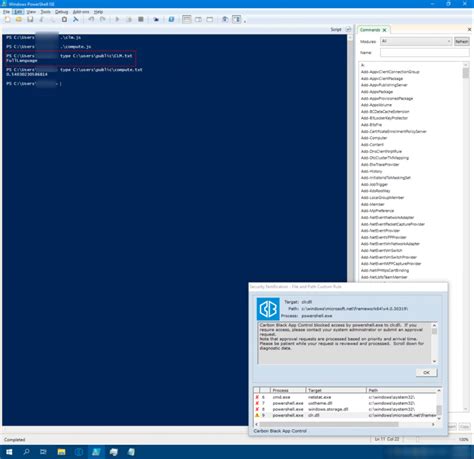The height and width of the screenshot is (459, 474).
Task: Click the Paste toolbar icon
Action: tap(64, 20)
